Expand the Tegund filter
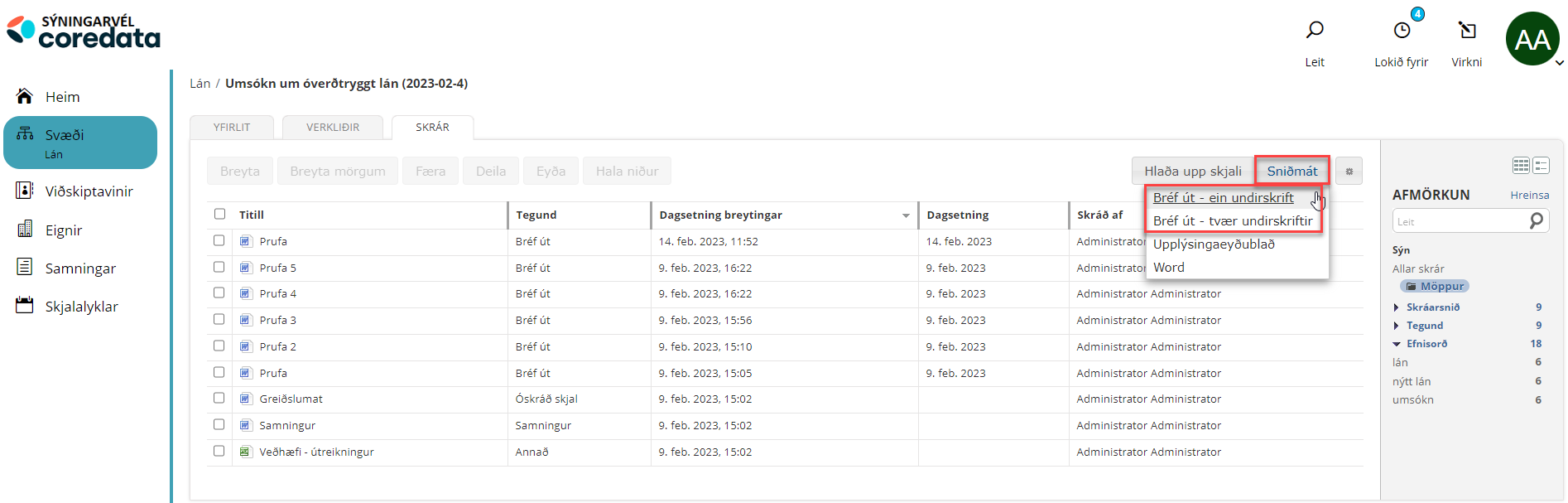The width and height of the screenshot is (1568, 503). (1397, 326)
